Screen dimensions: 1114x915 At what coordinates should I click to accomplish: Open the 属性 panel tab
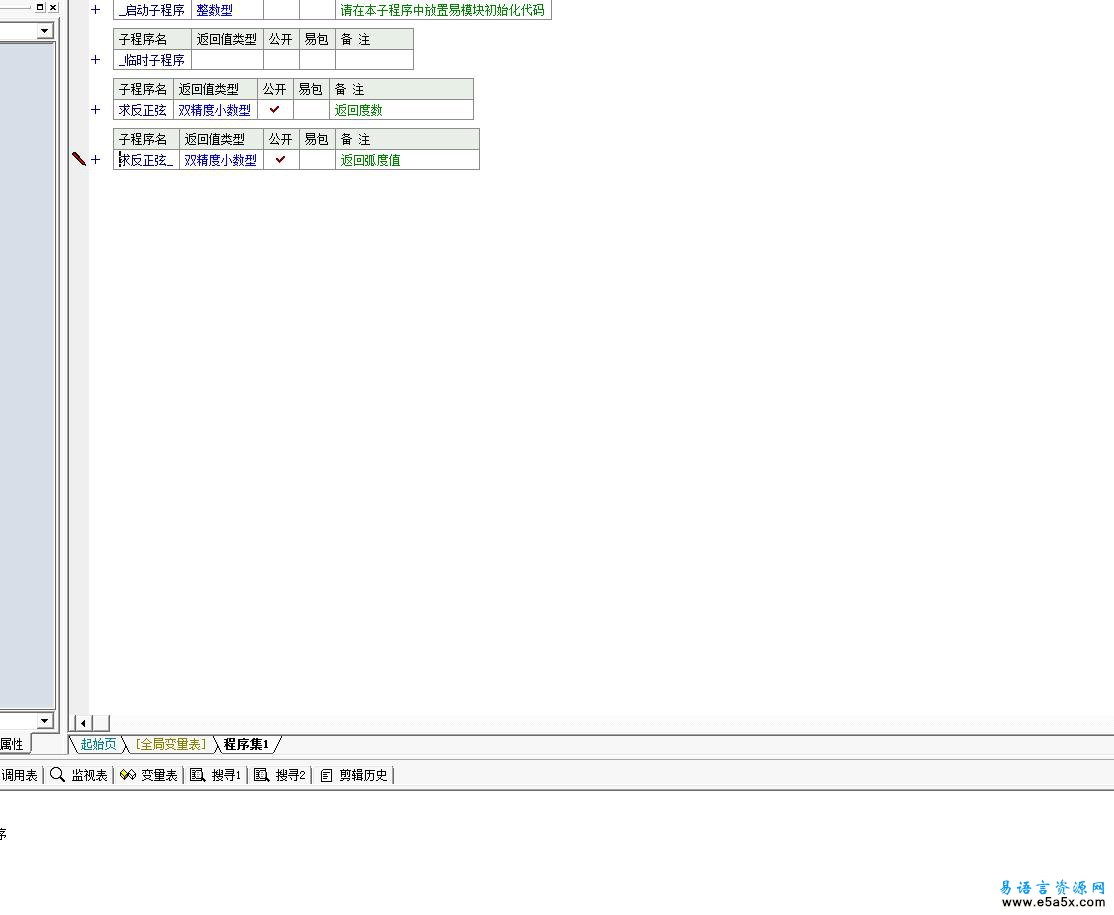click(13, 744)
